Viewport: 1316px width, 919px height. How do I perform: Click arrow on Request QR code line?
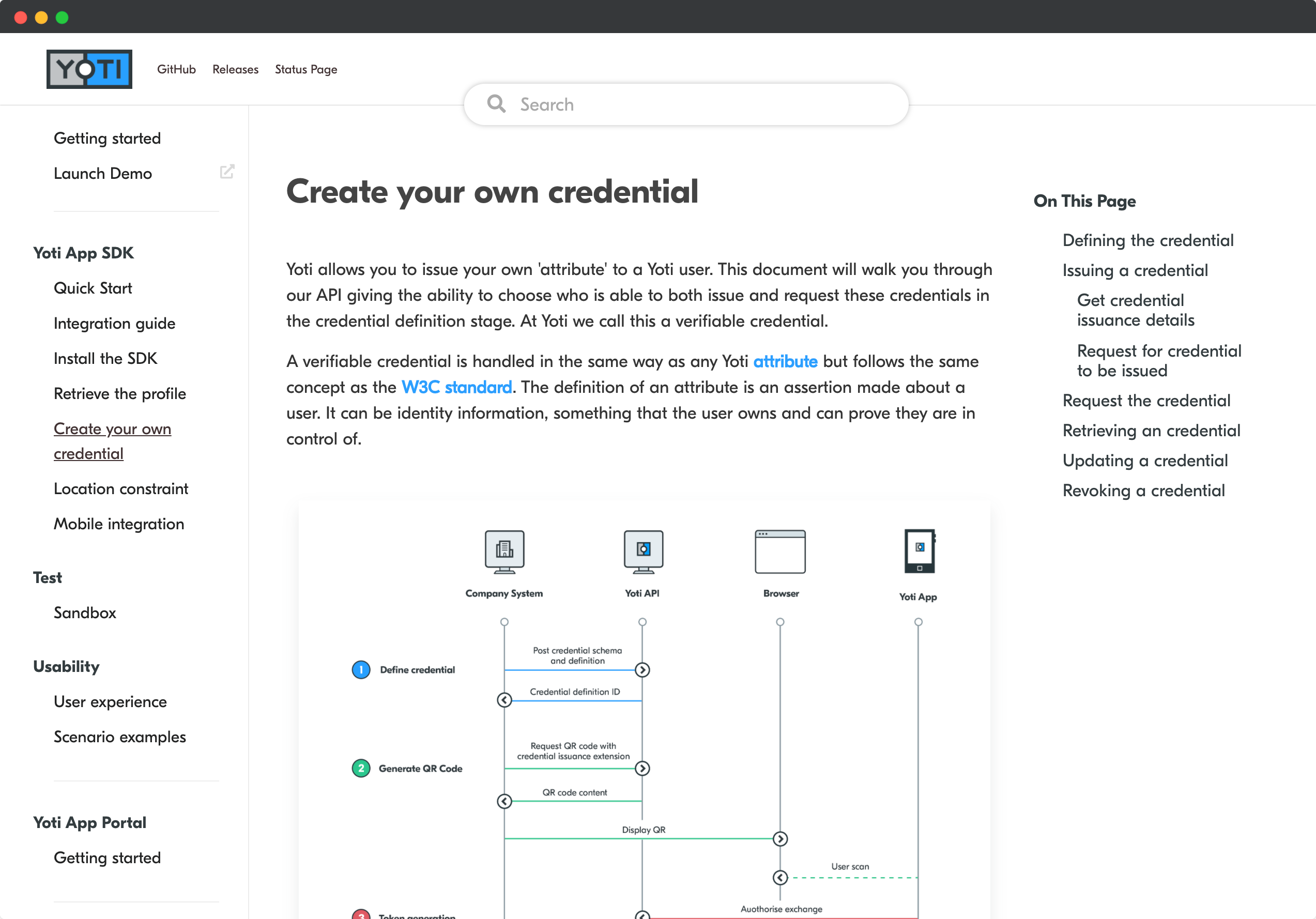click(x=642, y=768)
